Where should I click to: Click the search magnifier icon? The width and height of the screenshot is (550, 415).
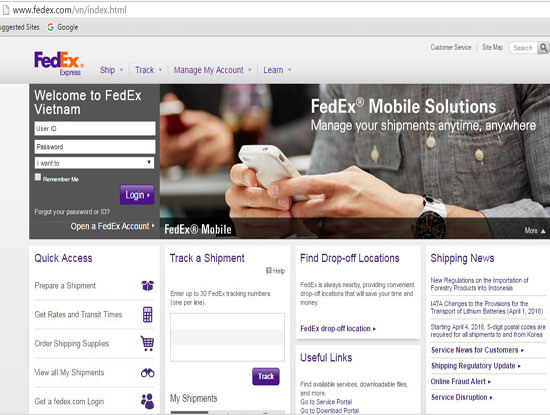point(543,47)
